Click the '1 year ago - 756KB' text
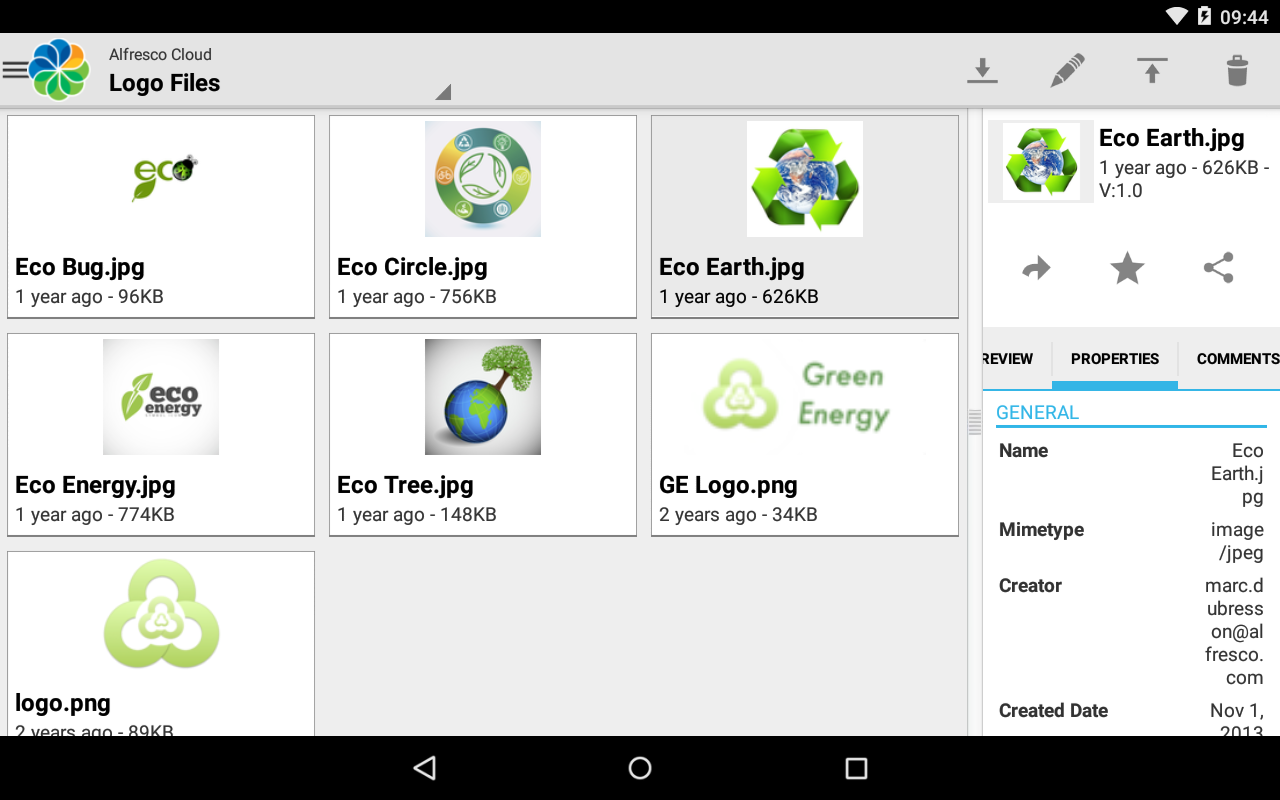Screen dimensions: 1280x800 (x=417, y=297)
